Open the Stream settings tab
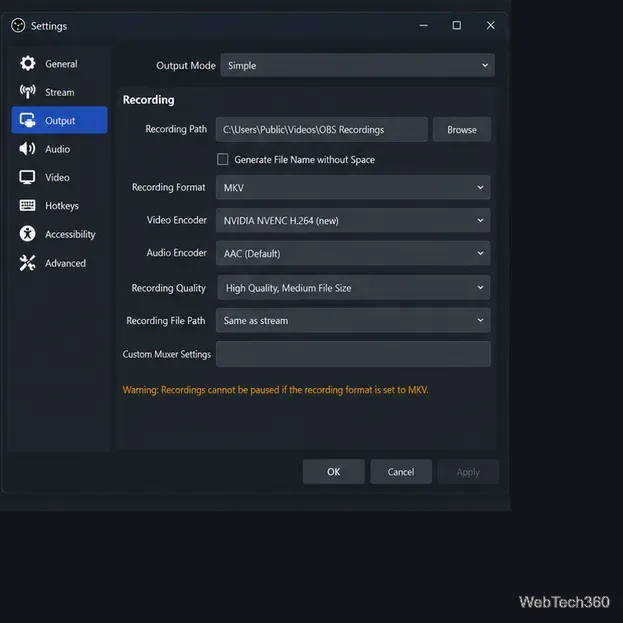Screen dimensions: 623x623 tap(59, 92)
